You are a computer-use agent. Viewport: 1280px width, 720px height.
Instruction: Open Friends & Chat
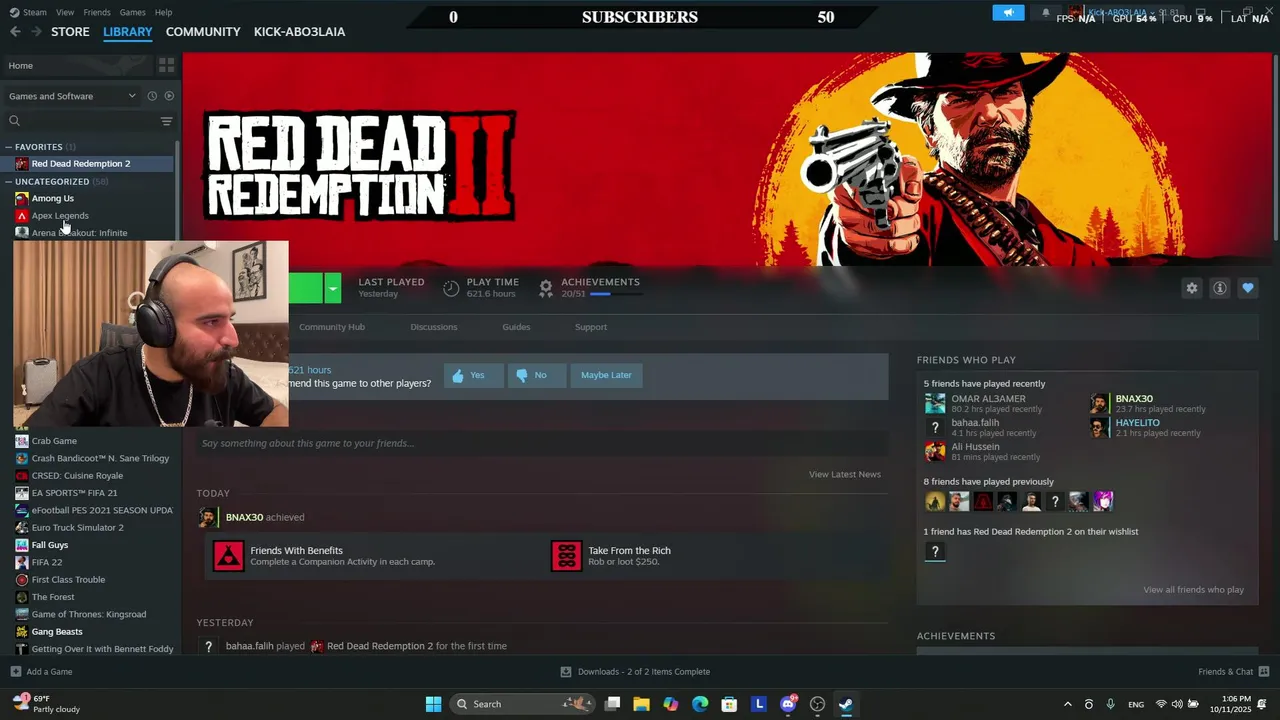[1234, 672]
